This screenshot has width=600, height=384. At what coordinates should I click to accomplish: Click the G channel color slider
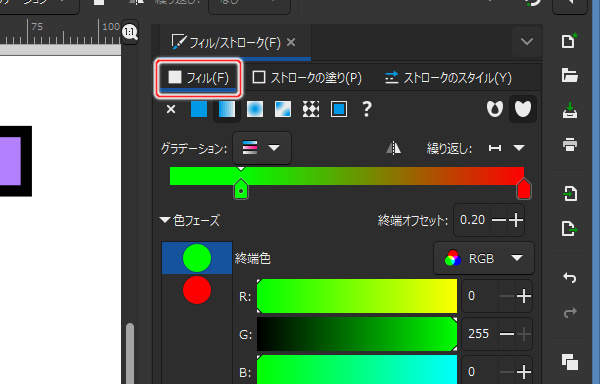357,334
